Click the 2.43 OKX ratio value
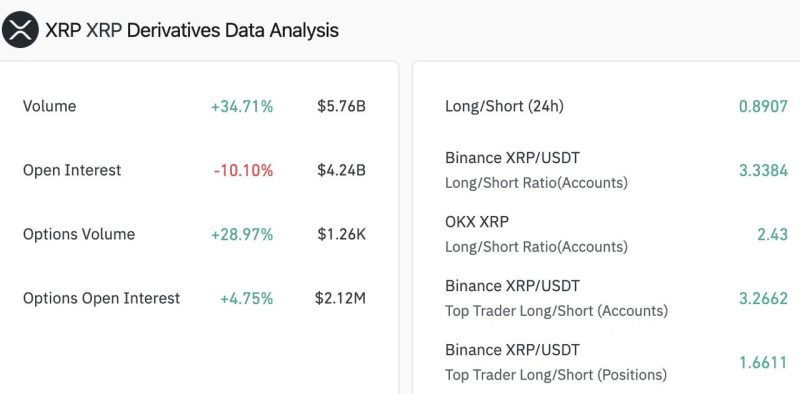 click(772, 235)
